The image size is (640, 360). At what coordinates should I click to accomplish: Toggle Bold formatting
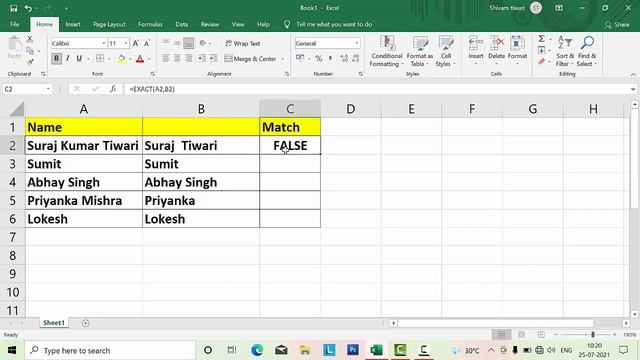56,58
